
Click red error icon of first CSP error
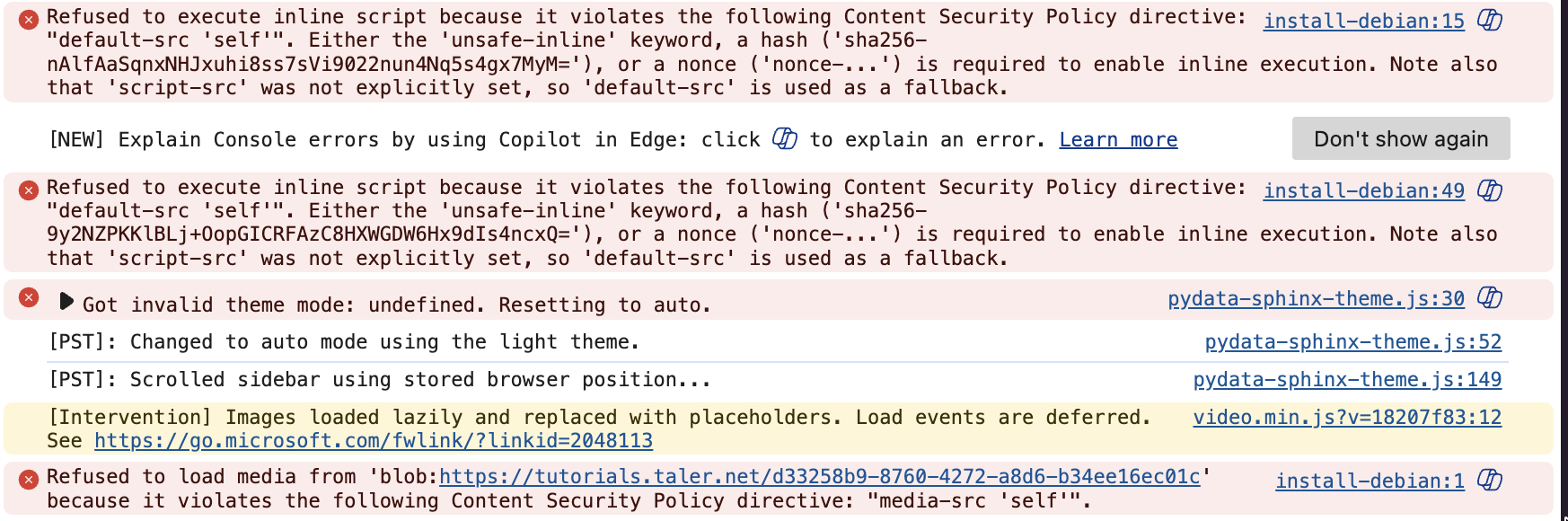29,19
